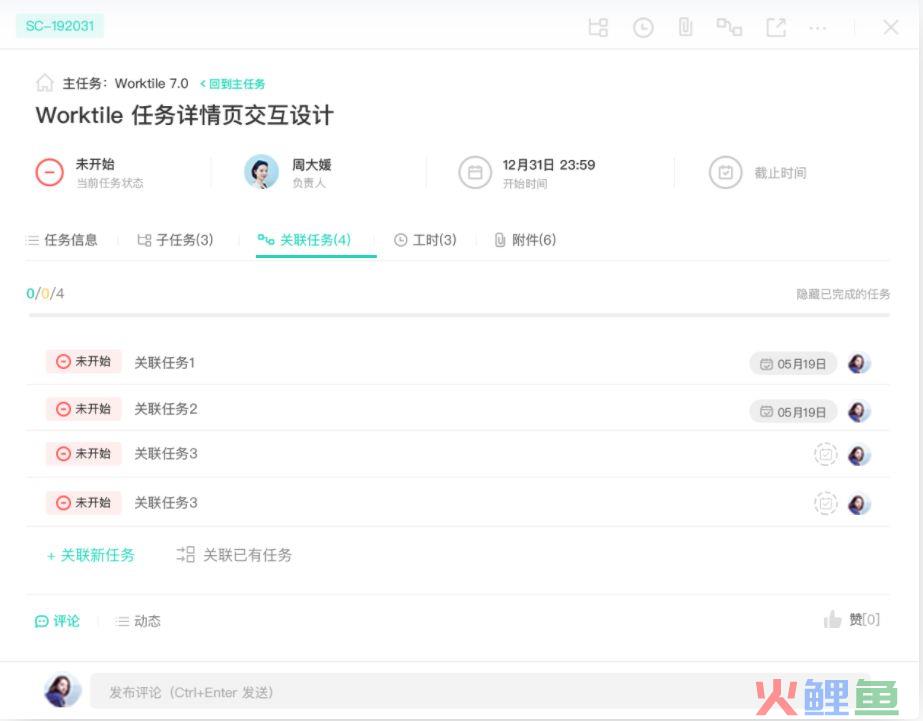Switch to the 工时(3) tab
This screenshot has height=721, width=923.
click(x=425, y=240)
